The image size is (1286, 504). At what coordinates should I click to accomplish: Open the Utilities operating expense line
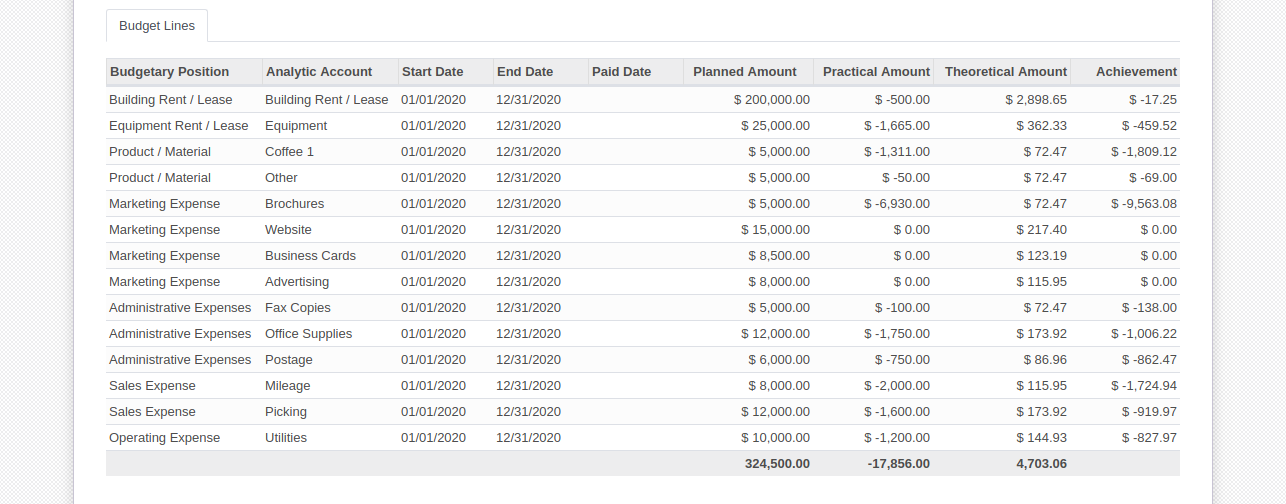click(x=643, y=438)
